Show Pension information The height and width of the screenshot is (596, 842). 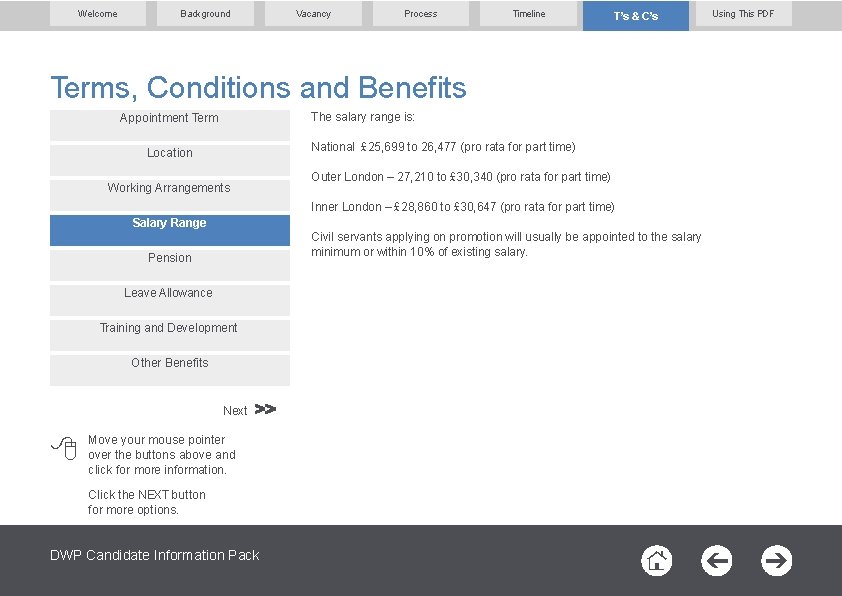click(x=170, y=265)
